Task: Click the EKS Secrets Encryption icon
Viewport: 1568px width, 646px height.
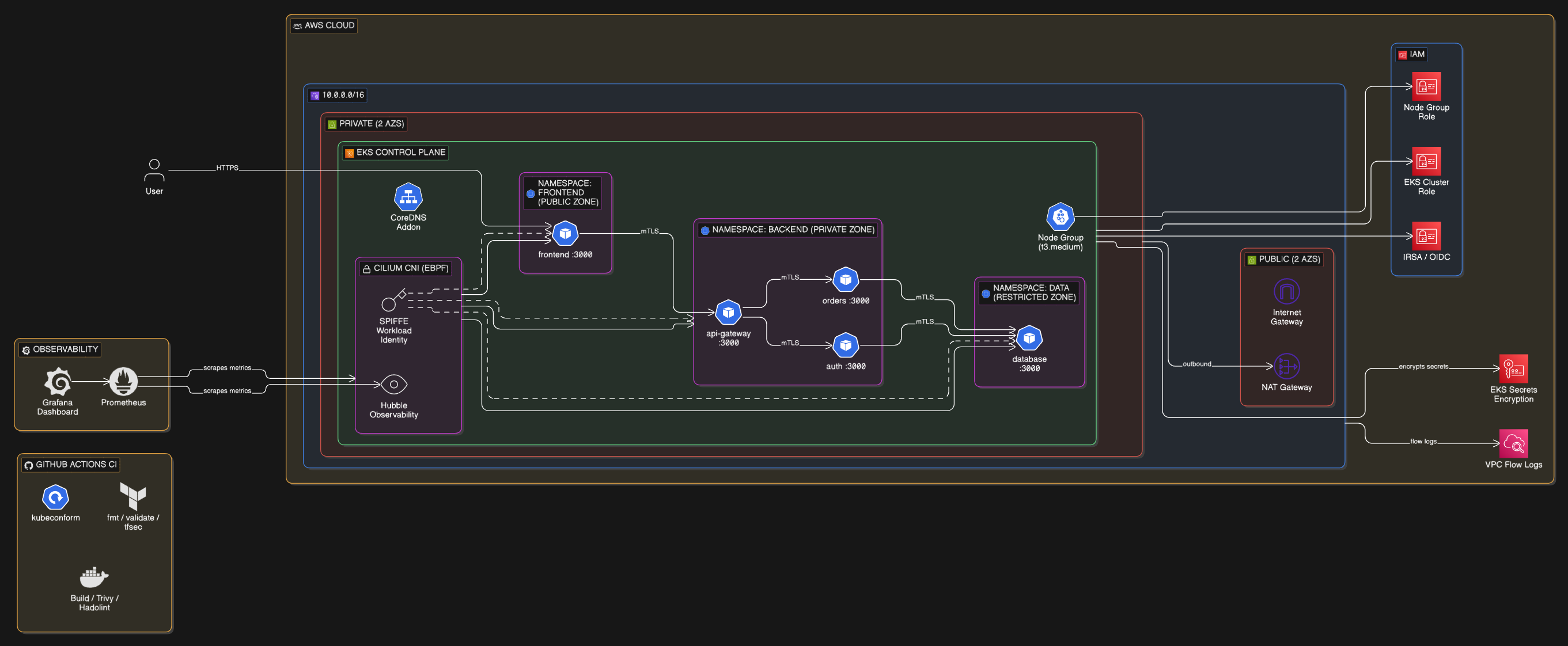Action: pyautogui.click(x=1513, y=368)
